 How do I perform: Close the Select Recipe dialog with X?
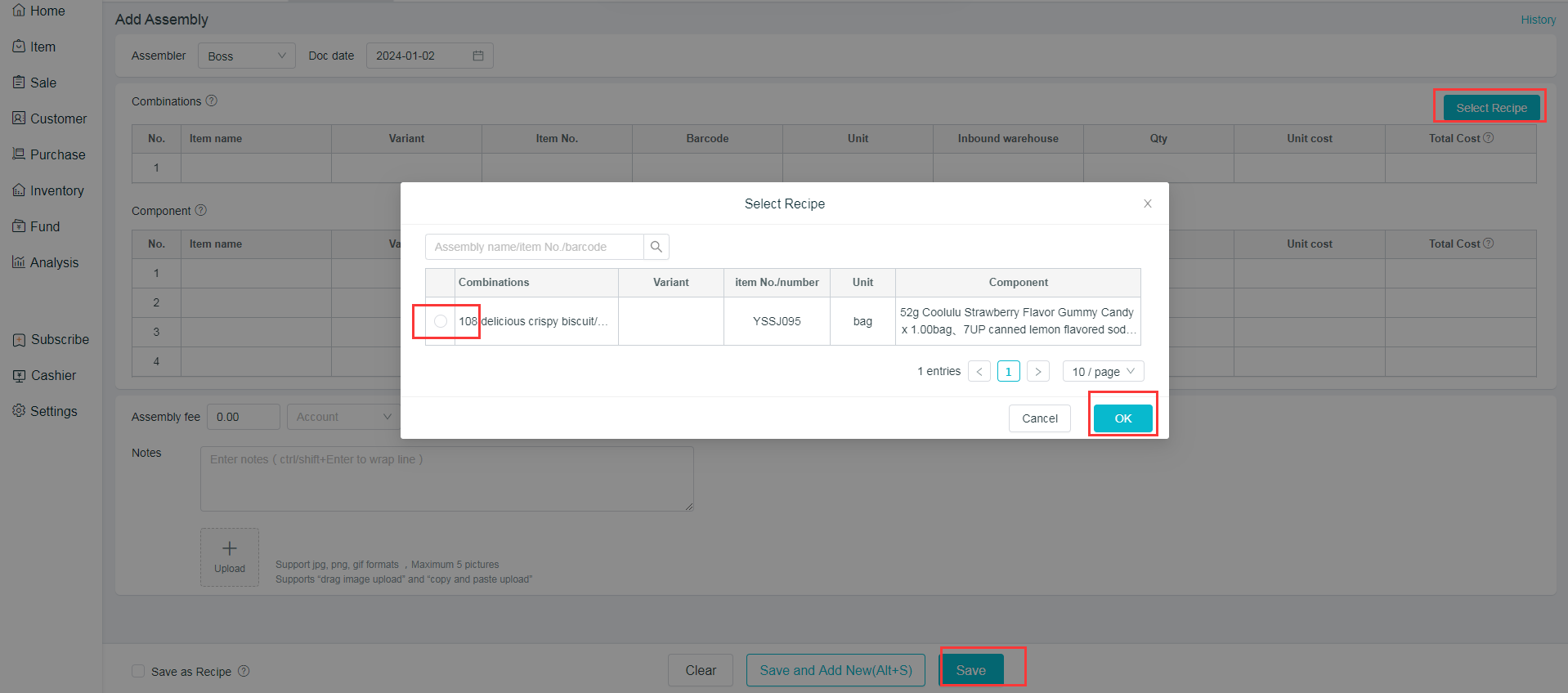[1147, 203]
